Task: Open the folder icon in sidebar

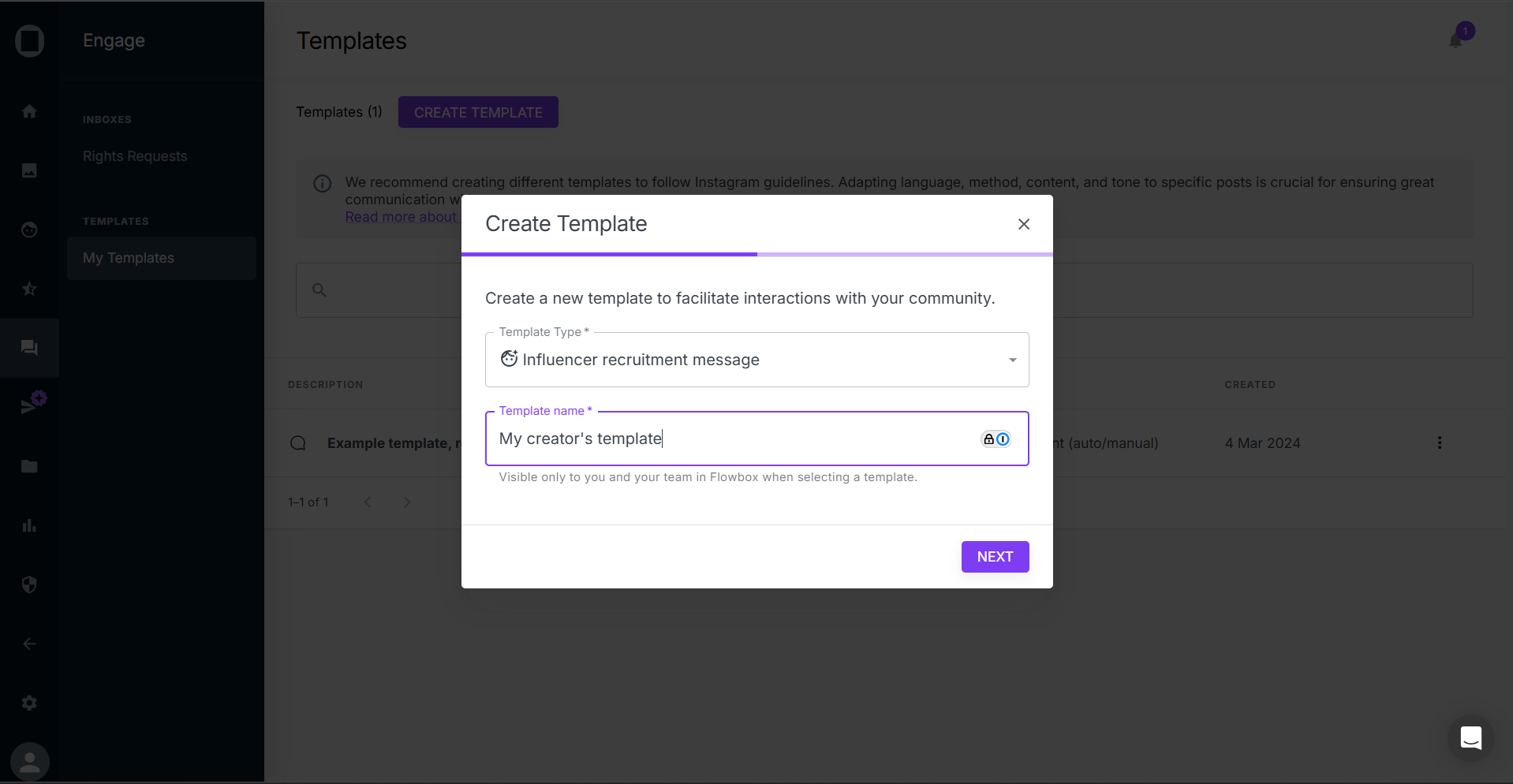Action: click(29, 466)
